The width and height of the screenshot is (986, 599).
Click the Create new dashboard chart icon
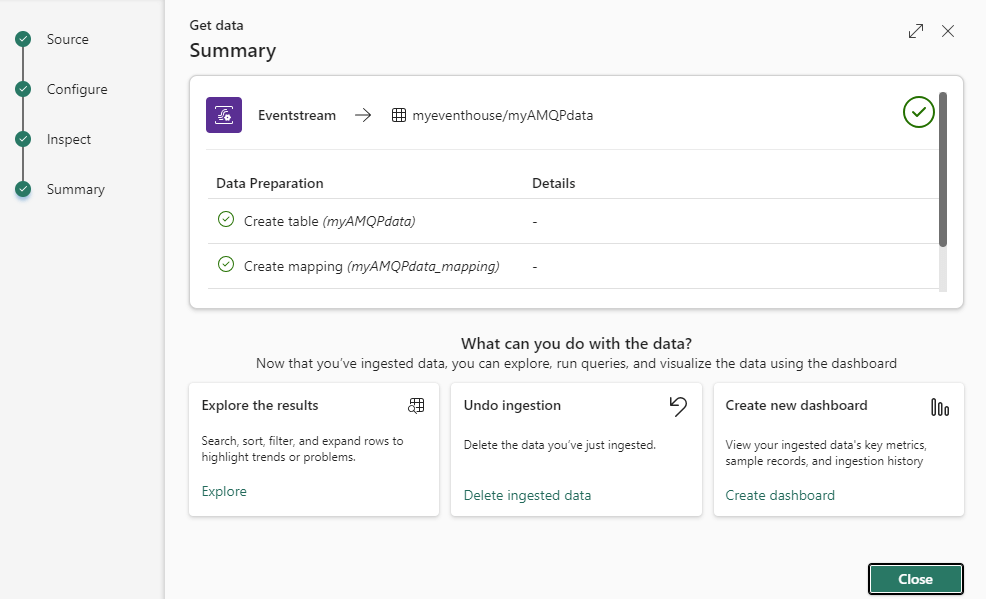(x=940, y=407)
